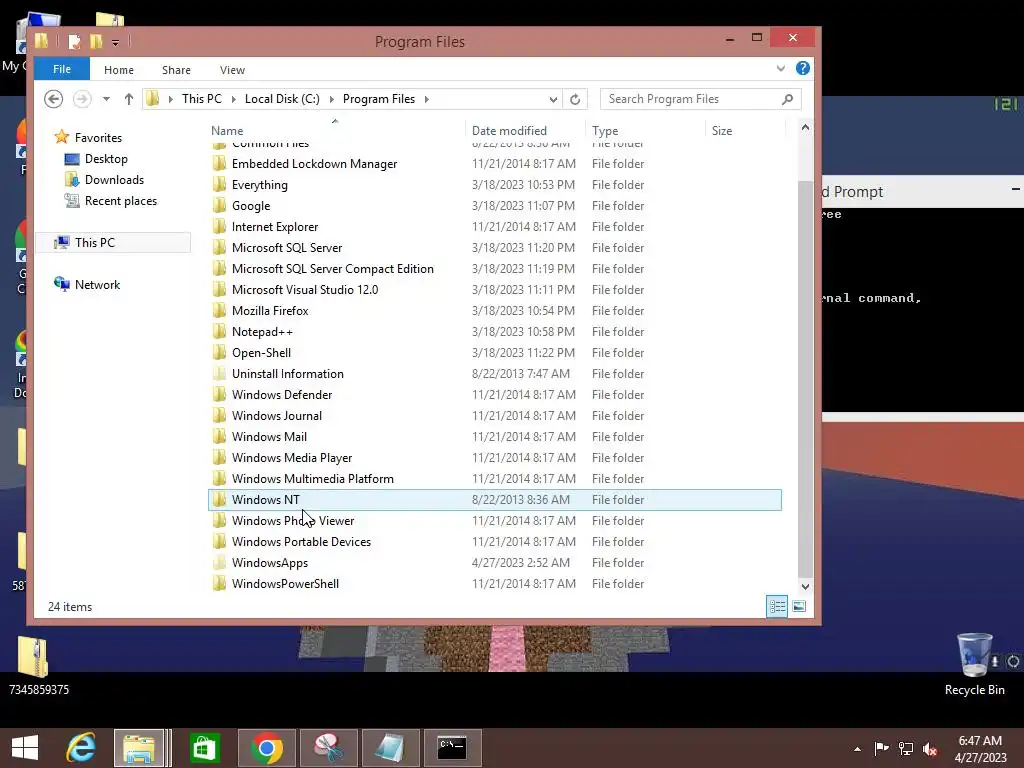Open Quick Access Toolbar customize dropdown
Viewport: 1024px width, 768px height.
click(115, 42)
